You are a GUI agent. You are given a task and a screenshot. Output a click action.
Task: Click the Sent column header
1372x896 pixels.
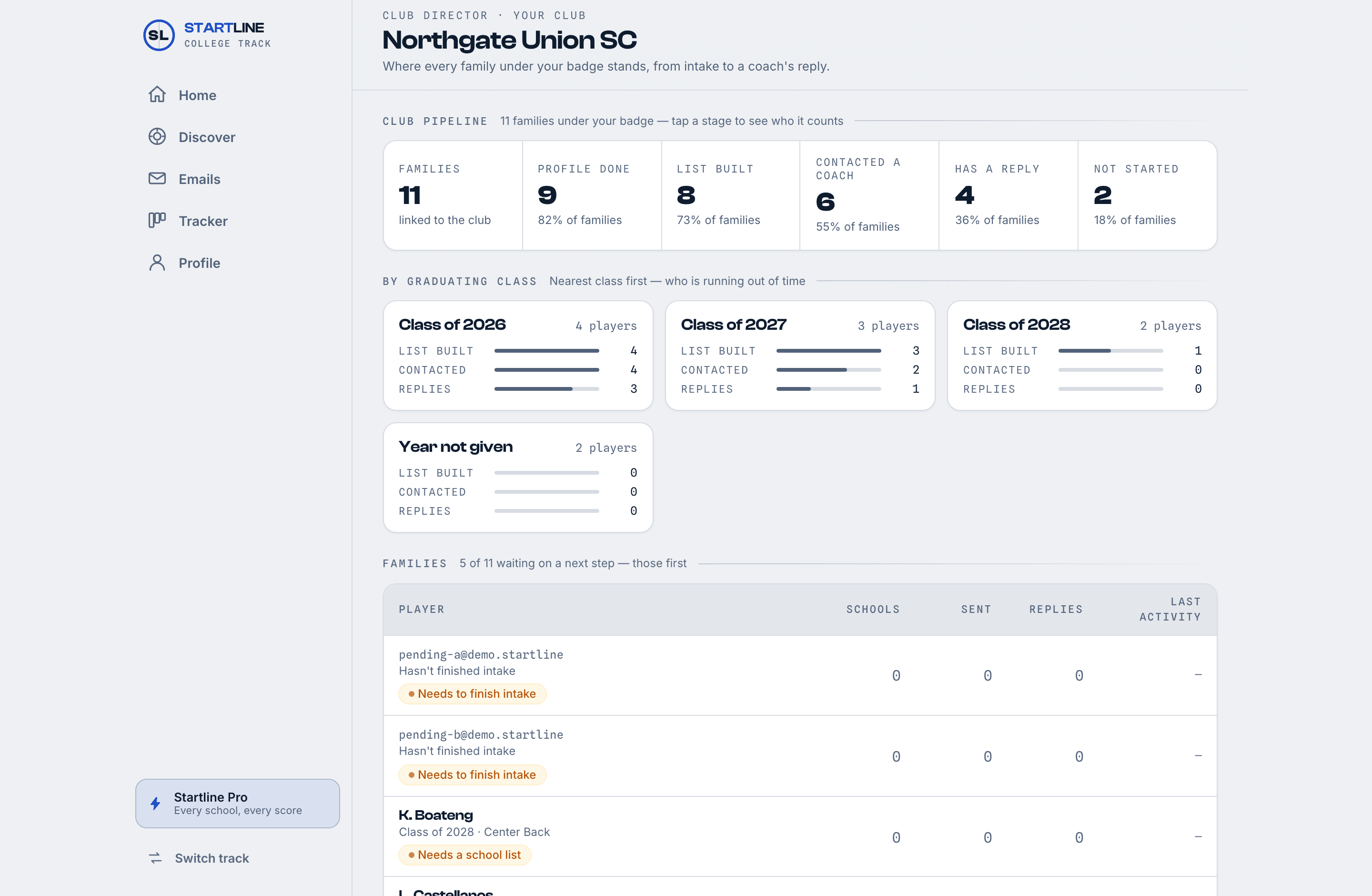coord(976,610)
